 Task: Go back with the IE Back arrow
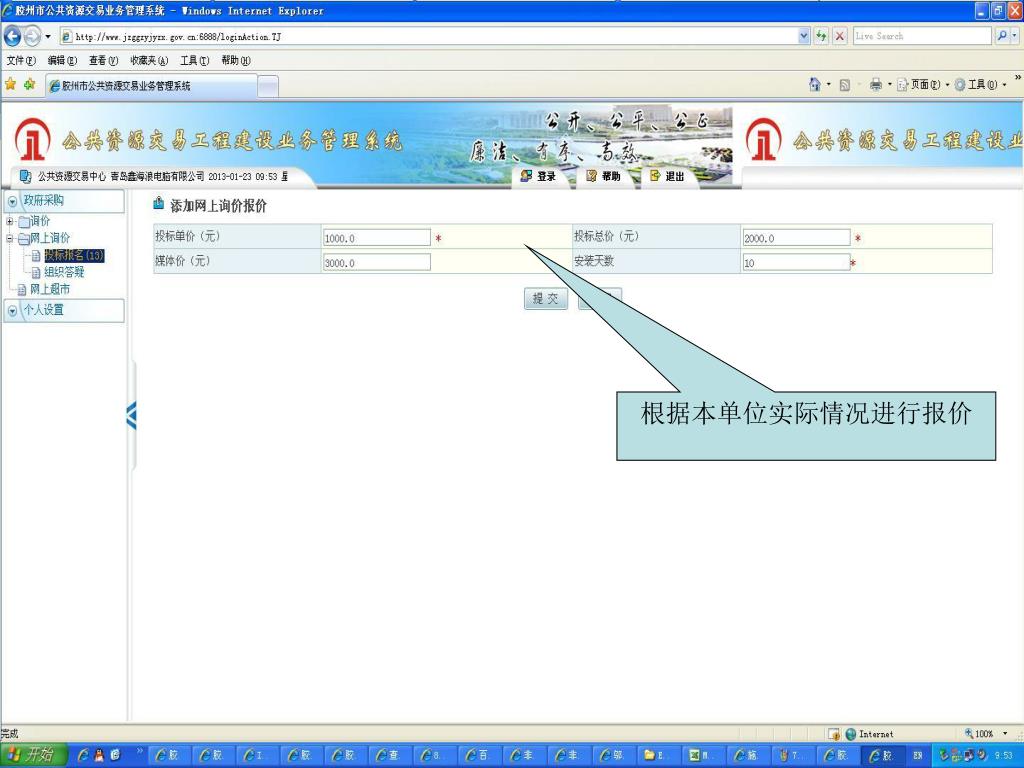(12, 36)
